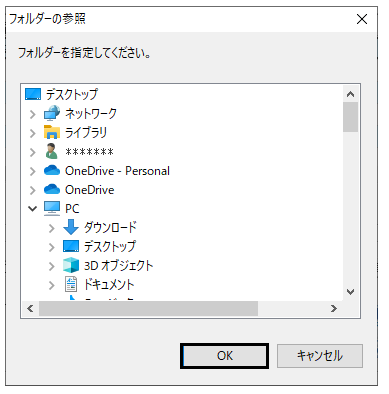Click the horizontal scrollbar right arrow
The width and height of the screenshot is (389, 394).
click(x=334, y=308)
